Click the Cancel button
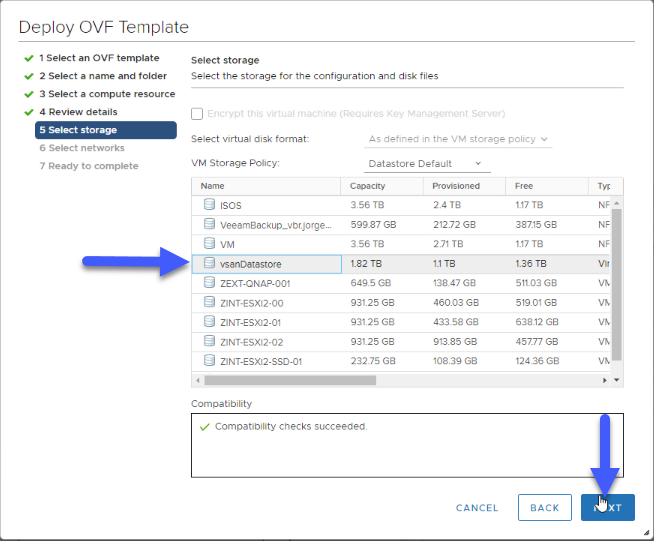The height and width of the screenshot is (541, 654). (477, 508)
